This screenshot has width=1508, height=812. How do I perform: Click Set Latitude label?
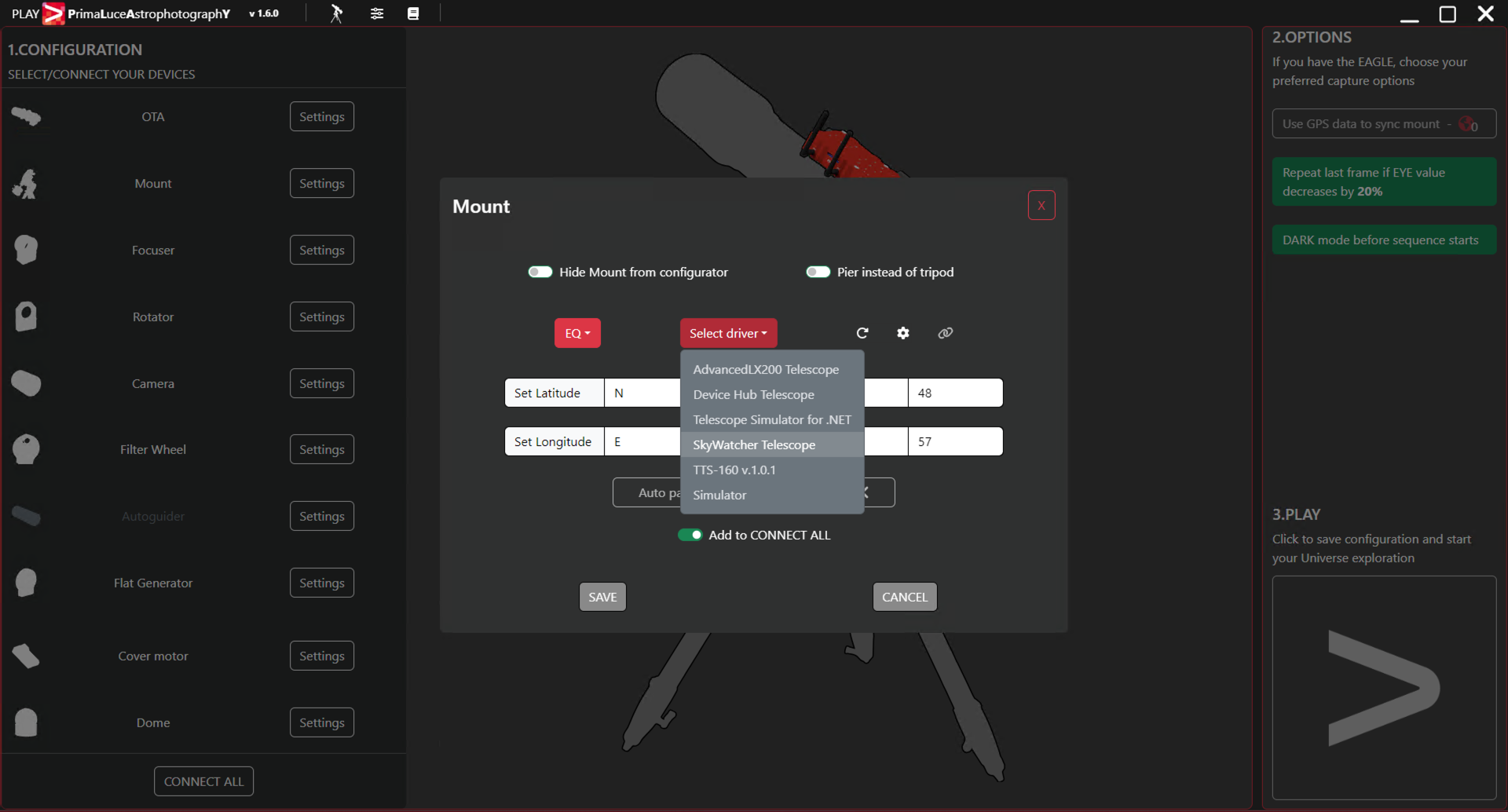pyautogui.click(x=555, y=393)
